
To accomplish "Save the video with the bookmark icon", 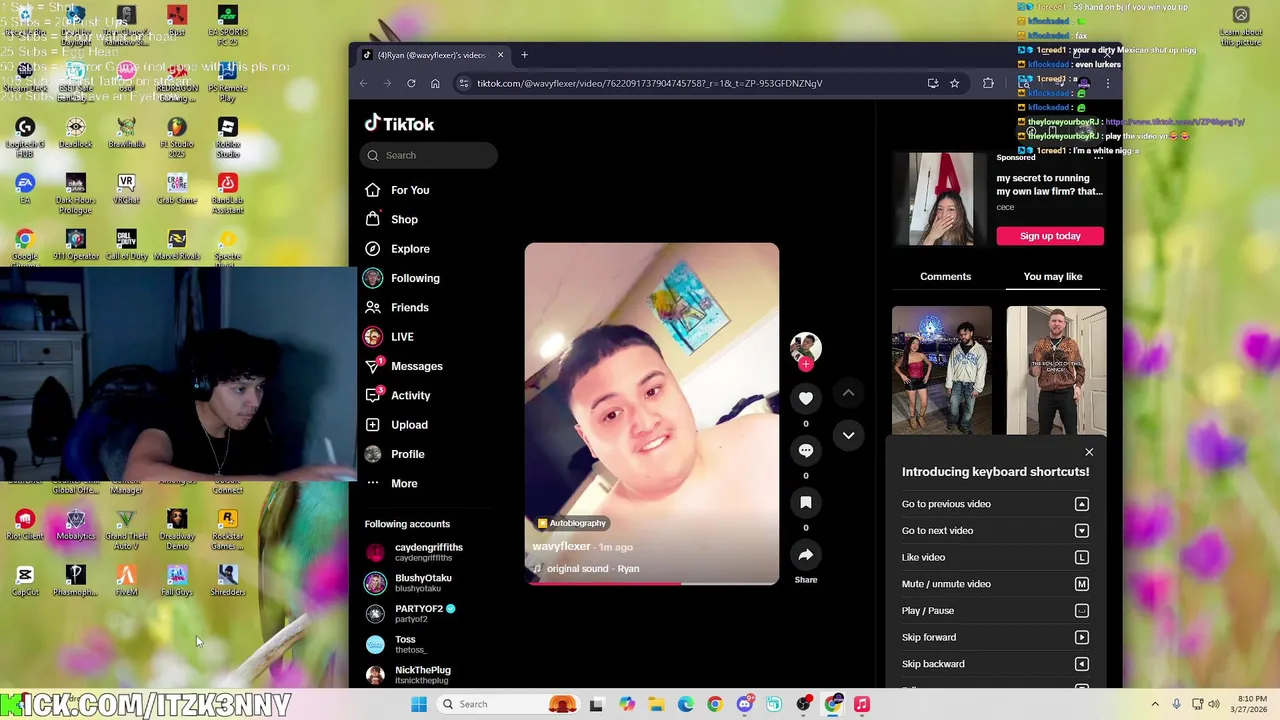I will click(806, 503).
